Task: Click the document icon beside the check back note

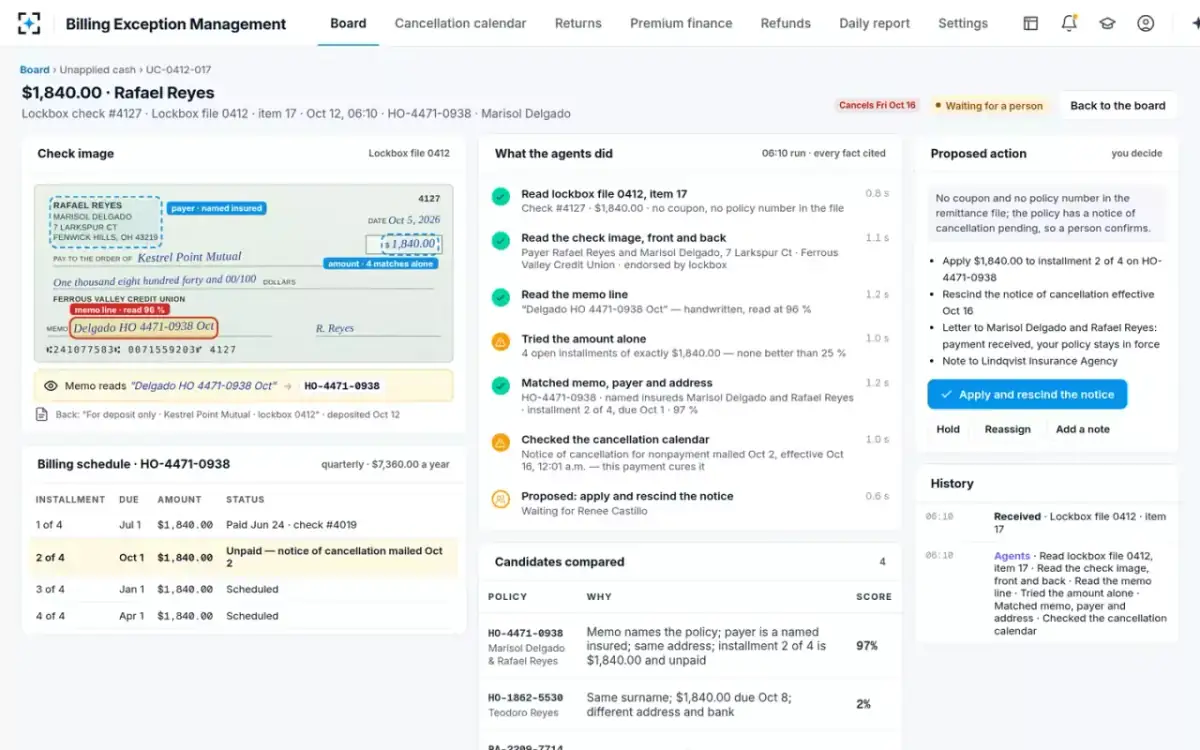Action: pos(41,414)
